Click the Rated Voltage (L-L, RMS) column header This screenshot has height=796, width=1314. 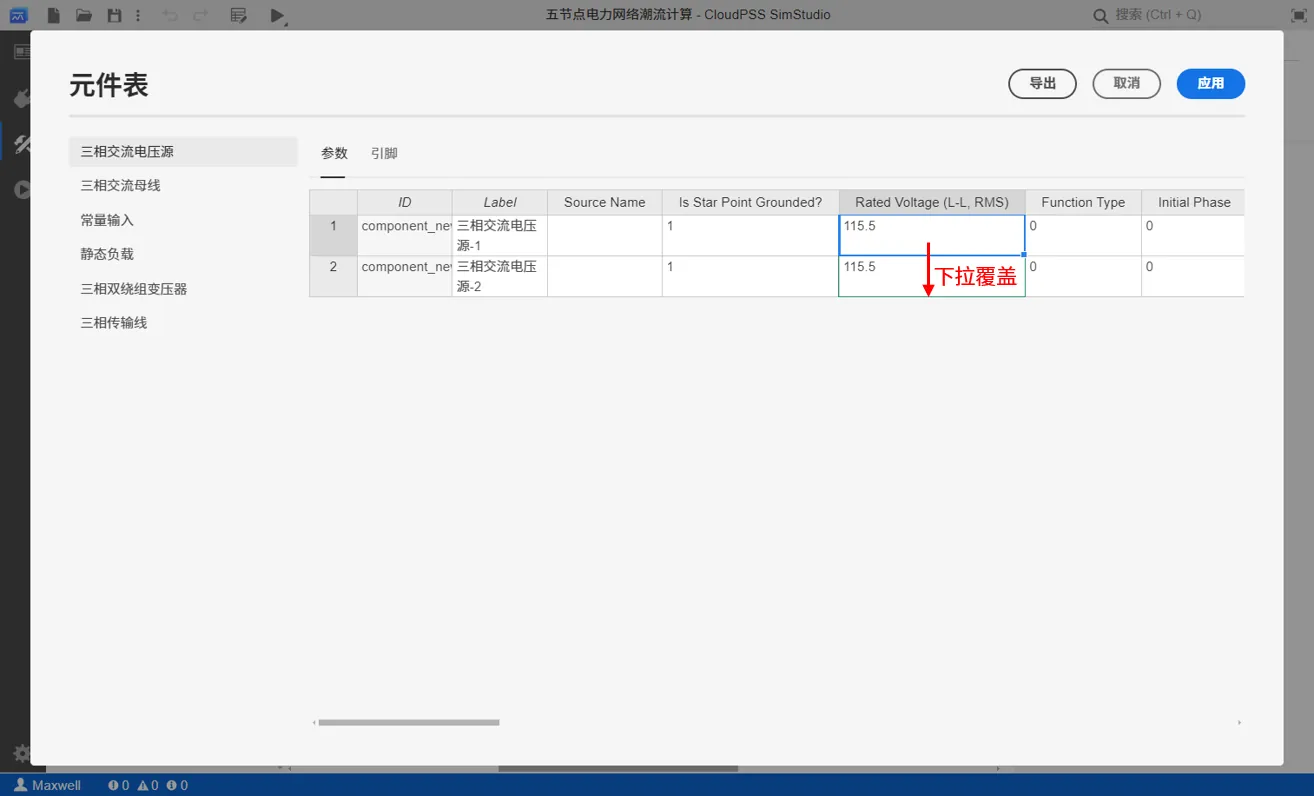pyautogui.click(x=932, y=202)
